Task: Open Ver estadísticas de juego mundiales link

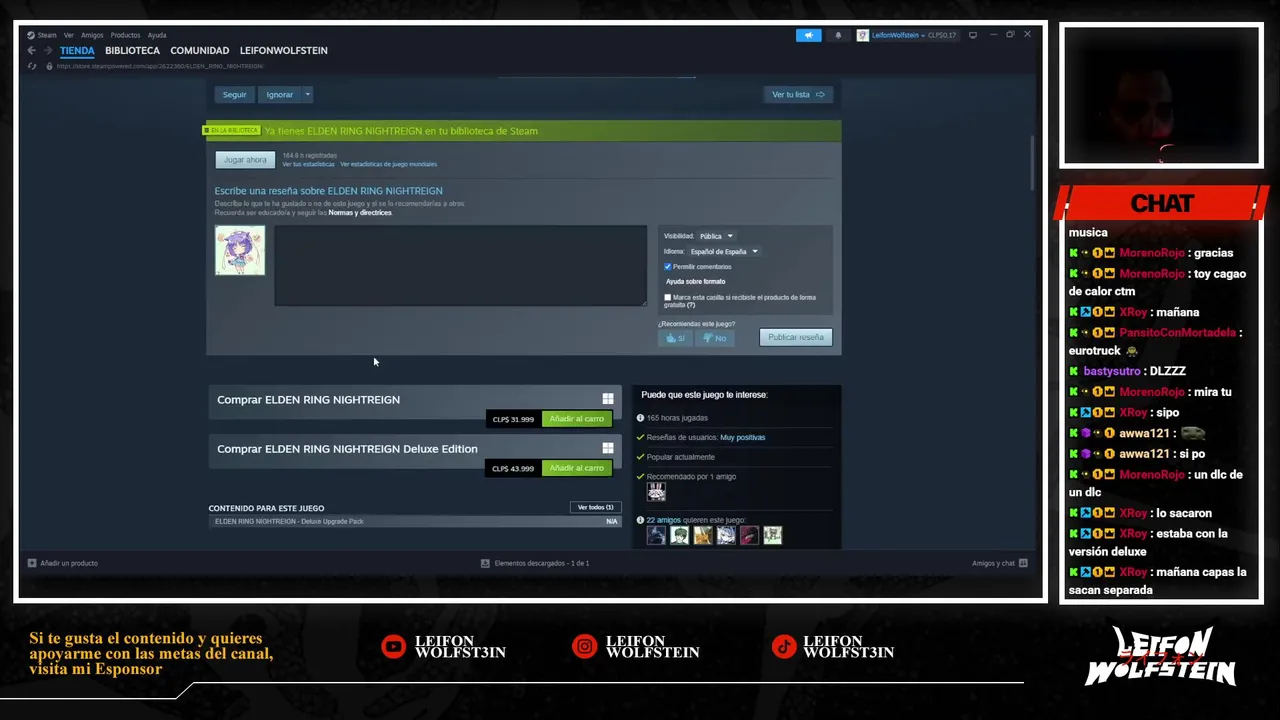Action: point(388,164)
